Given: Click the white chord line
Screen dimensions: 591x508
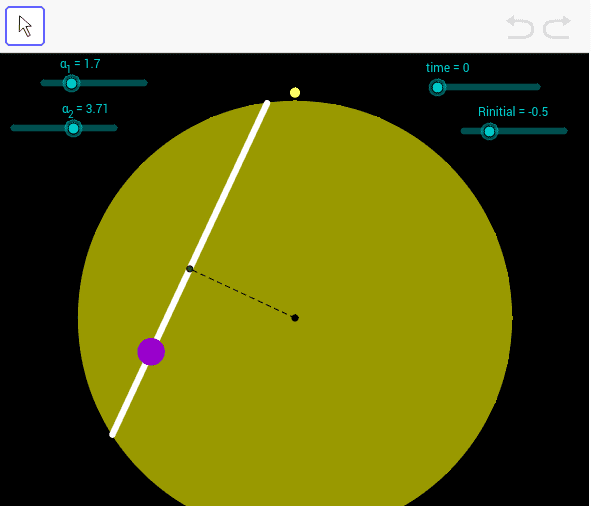Looking at the screenshot, I should click(x=190, y=268).
